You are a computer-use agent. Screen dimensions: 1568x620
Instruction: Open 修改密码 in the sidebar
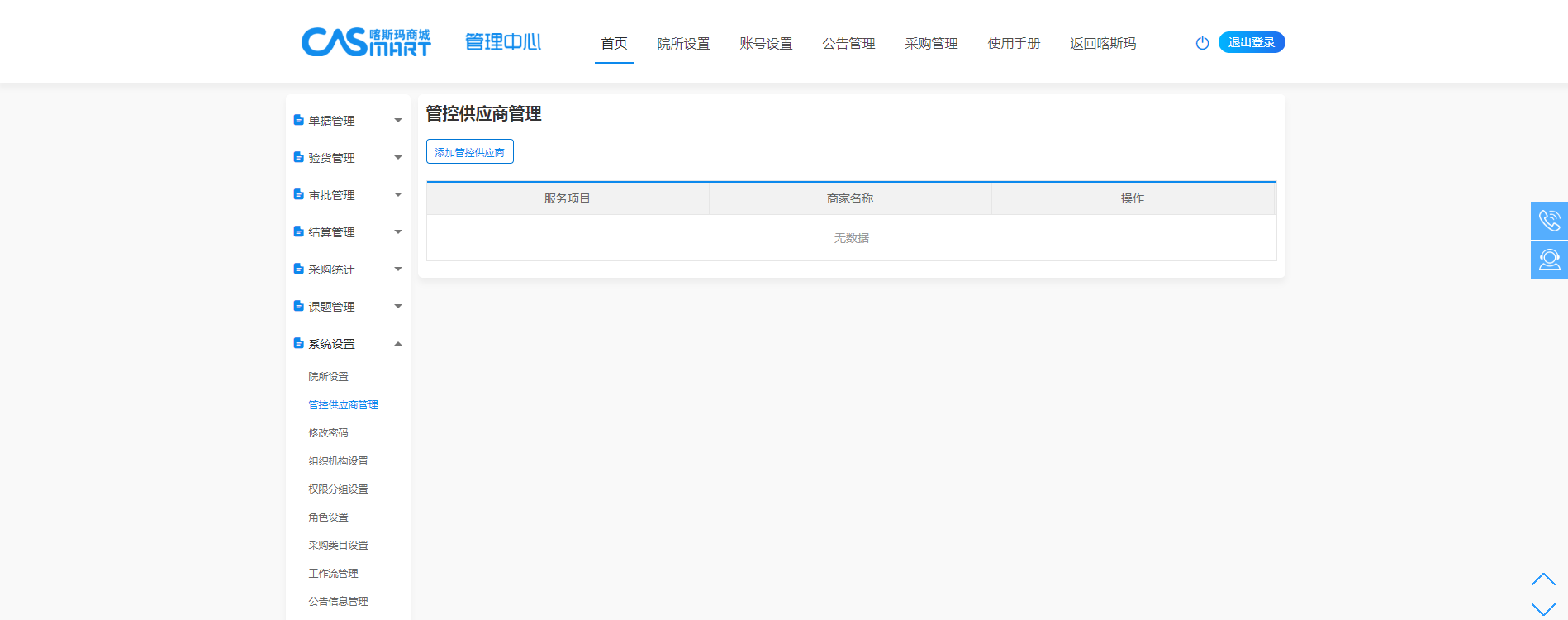coord(328,433)
